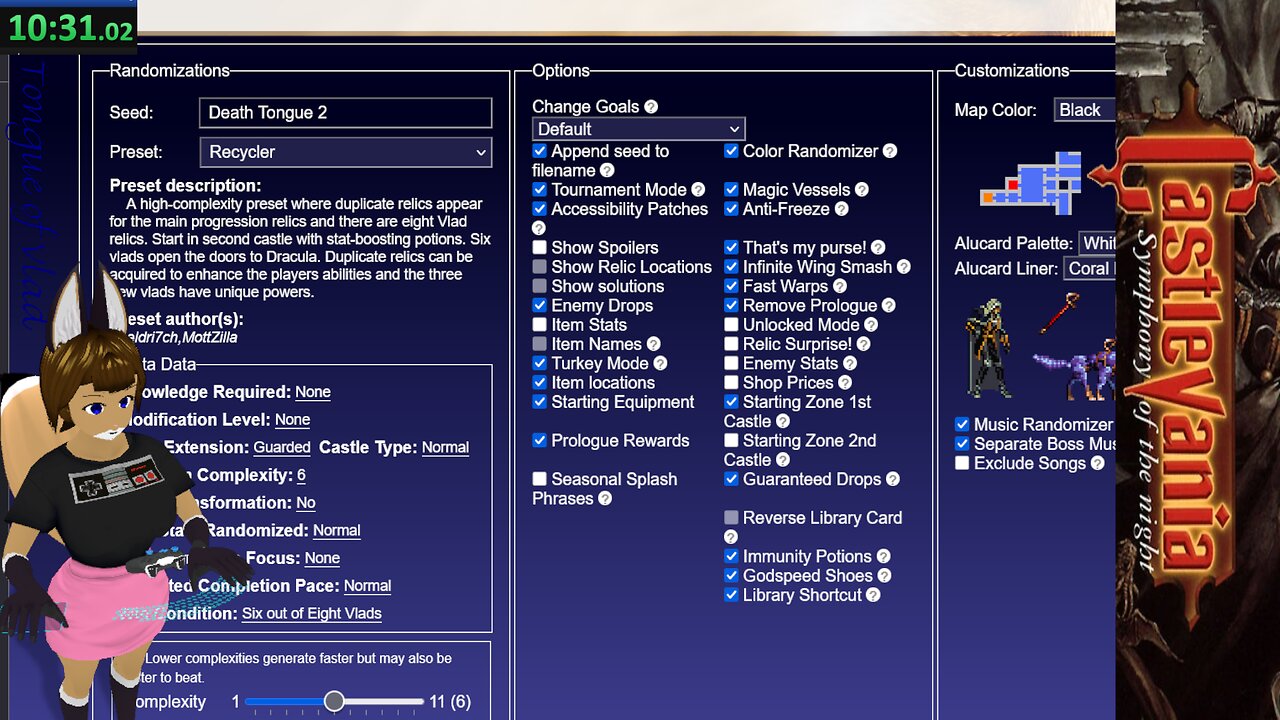Screen dimensions: 1280x720
Task: Click the Alucard sprite preview image
Action: [x=988, y=348]
